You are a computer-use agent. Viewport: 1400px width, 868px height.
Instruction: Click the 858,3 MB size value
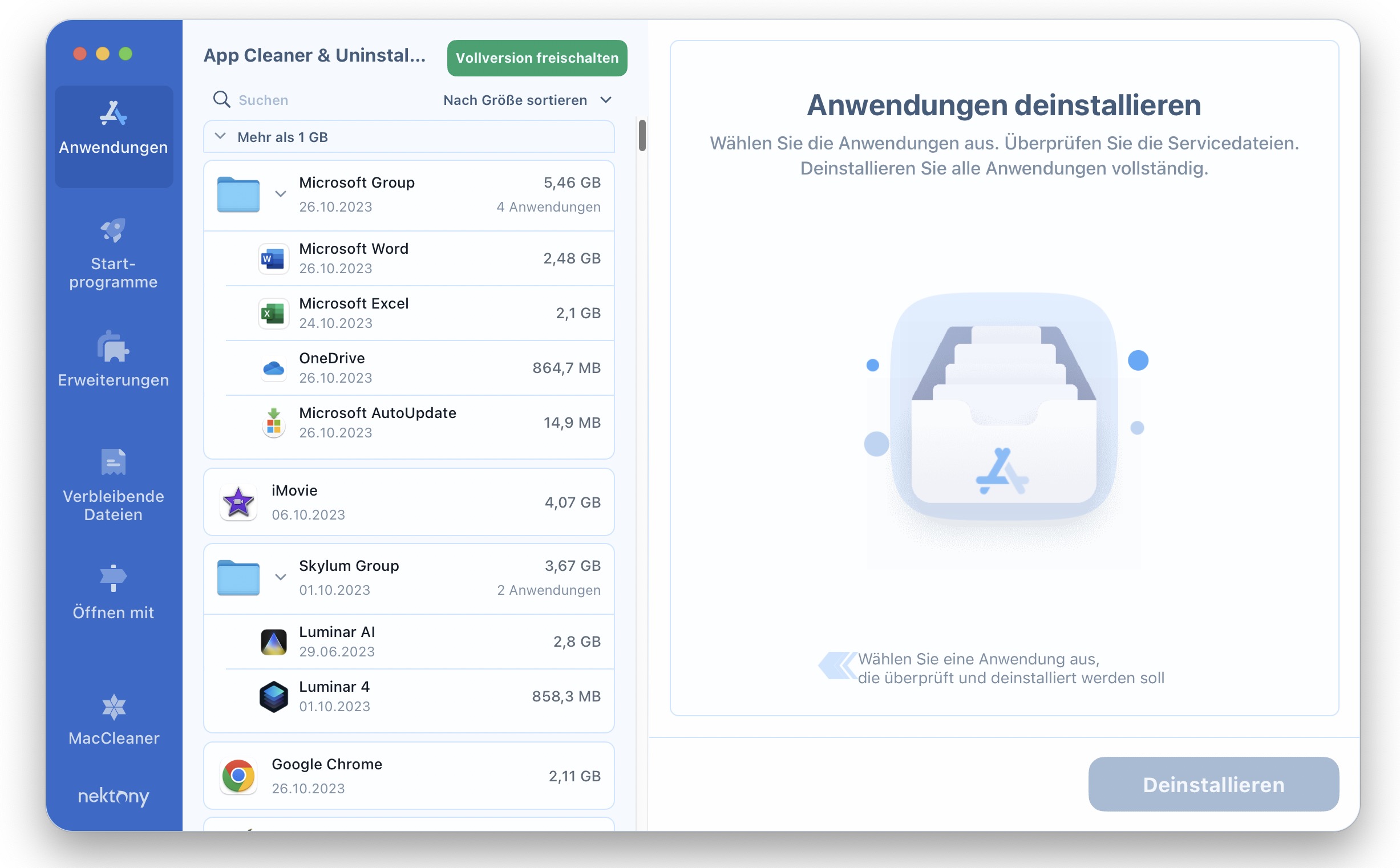(x=566, y=696)
